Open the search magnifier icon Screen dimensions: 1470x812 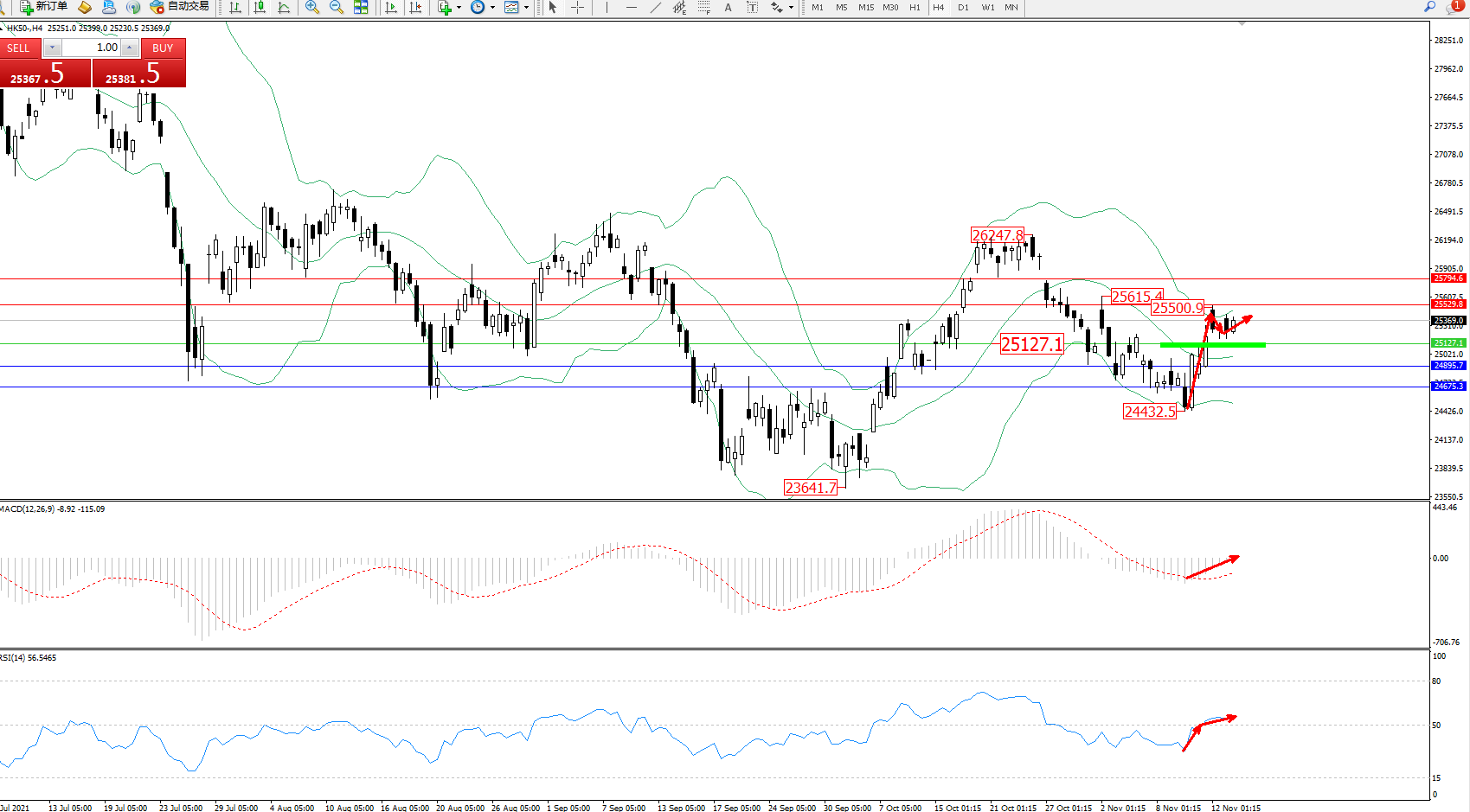[1429, 7]
